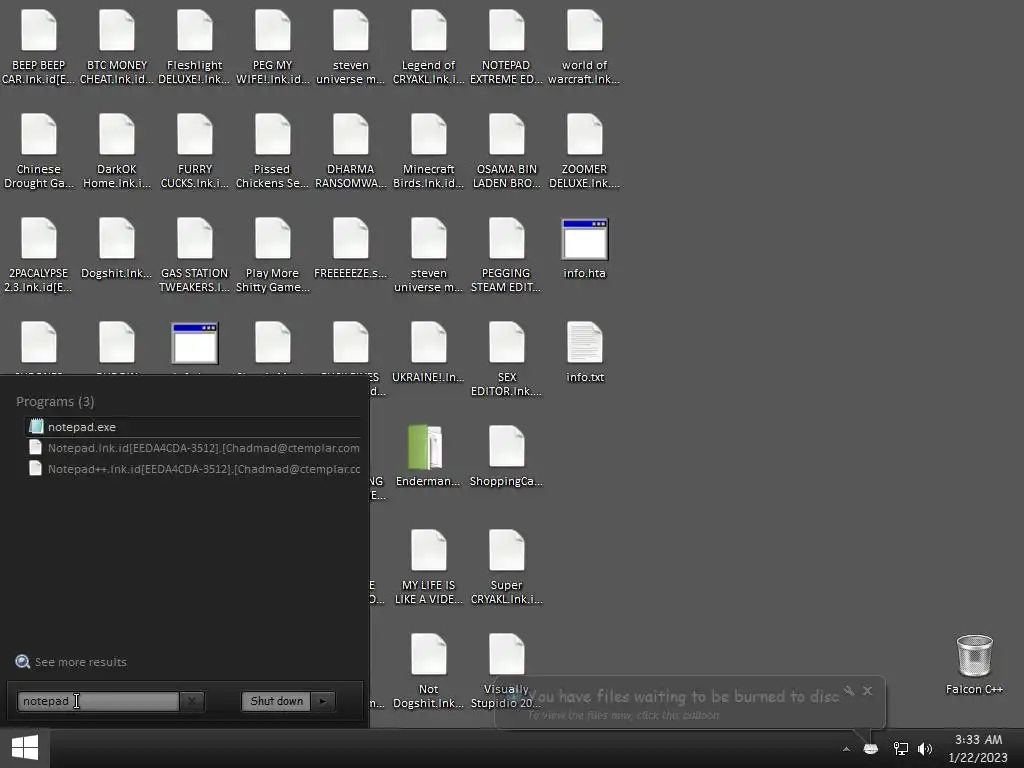Open balloon notification wrench settings
The image size is (1024, 768).
(849, 690)
